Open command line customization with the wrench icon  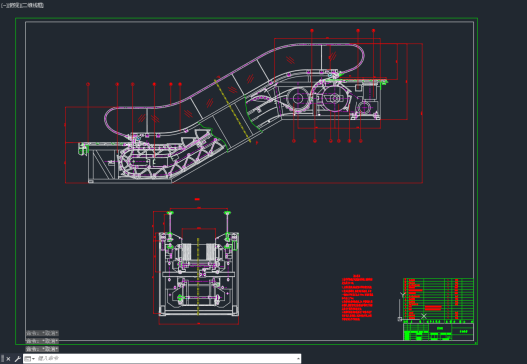coord(17,359)
